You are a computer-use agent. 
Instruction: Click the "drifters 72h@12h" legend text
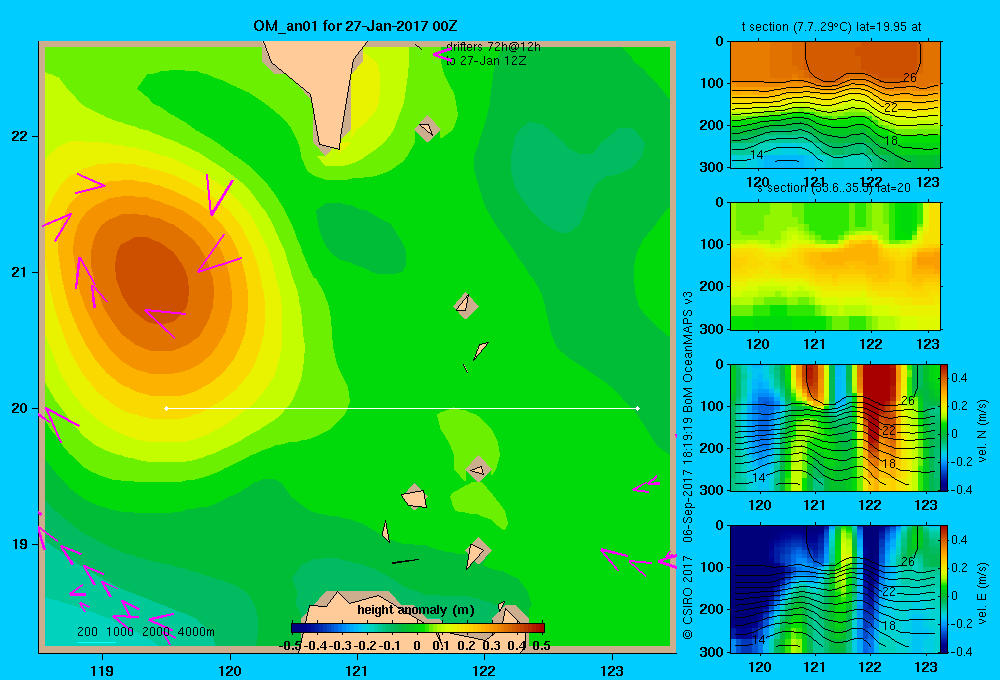(x=494, y=47)
